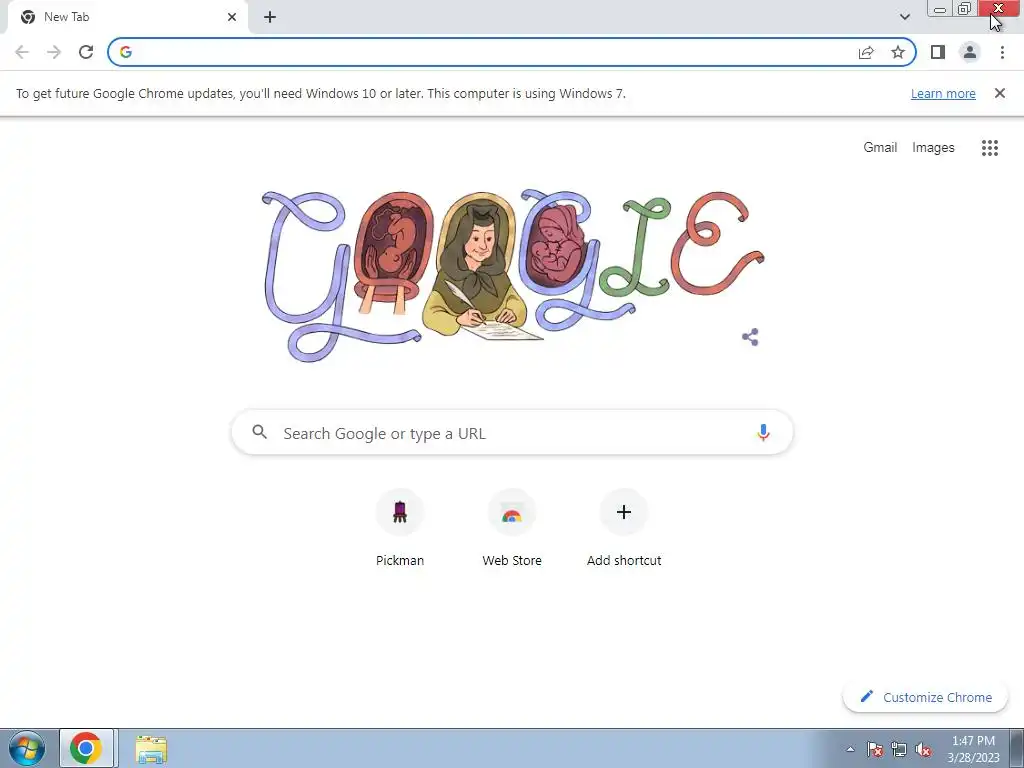The height and width of the screenshot is (768, 1024).
Task: Add a new shortcut tile
Action: [624, 528]
